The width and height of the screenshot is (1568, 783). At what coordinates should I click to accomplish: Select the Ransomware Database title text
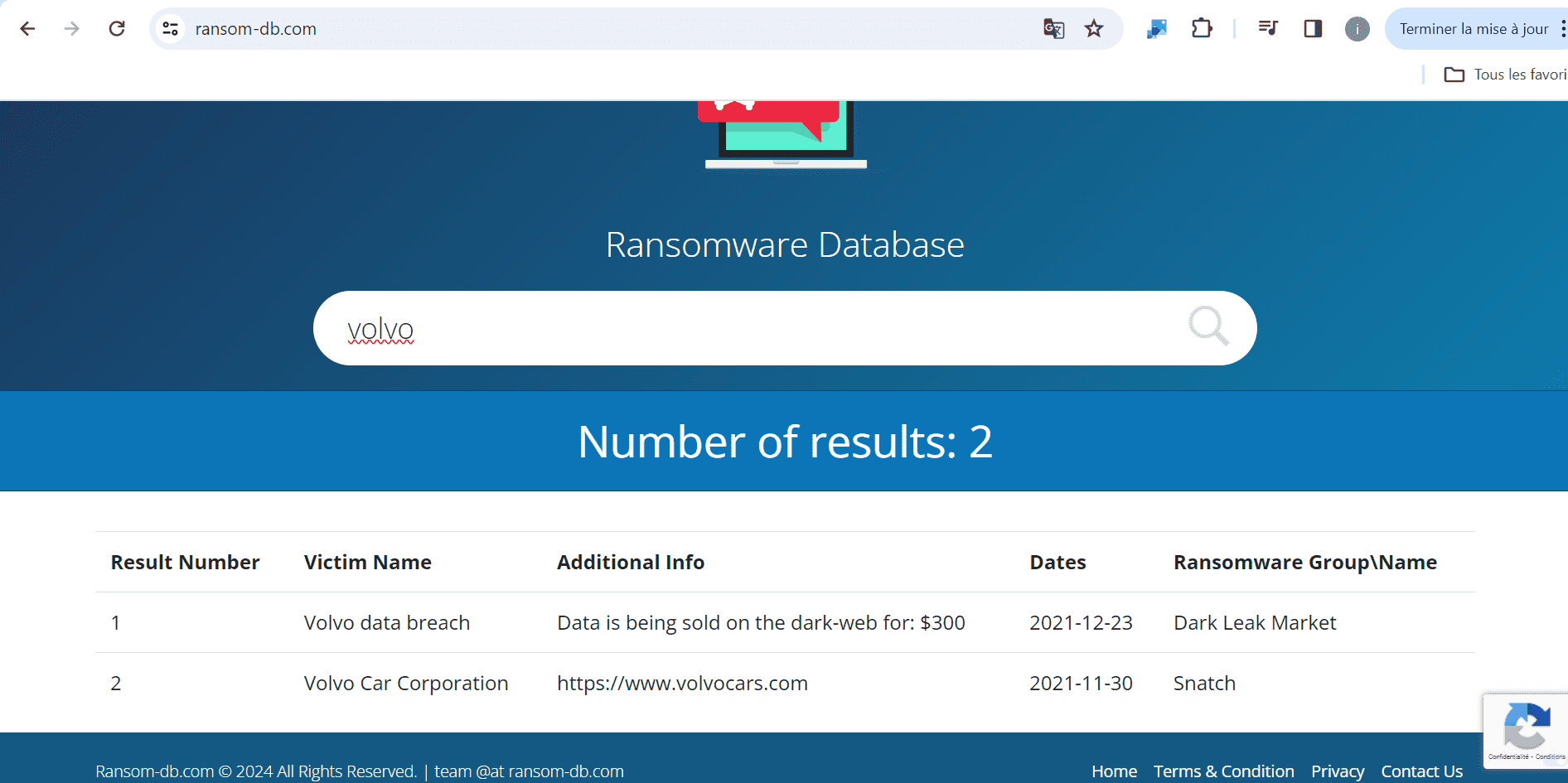pyautogui.click(x=785, y=245)
